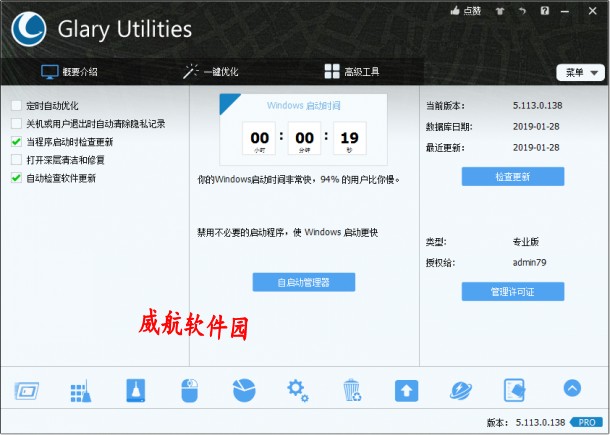Switch to the 一键优化 tab
Image resolution: width=610 pixels, height=435 pixels.
coord(211,72)
